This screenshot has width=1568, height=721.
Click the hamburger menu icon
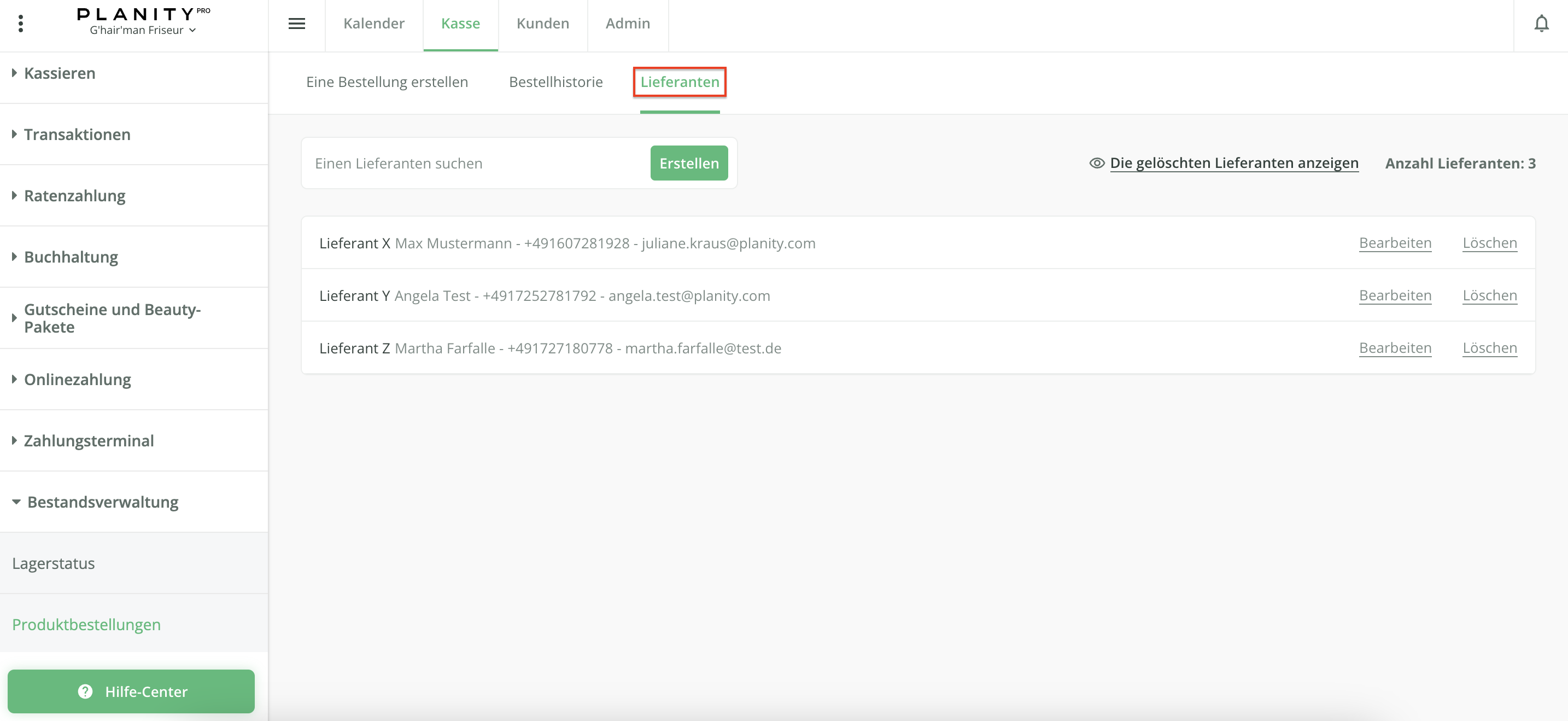click(296, 24)
